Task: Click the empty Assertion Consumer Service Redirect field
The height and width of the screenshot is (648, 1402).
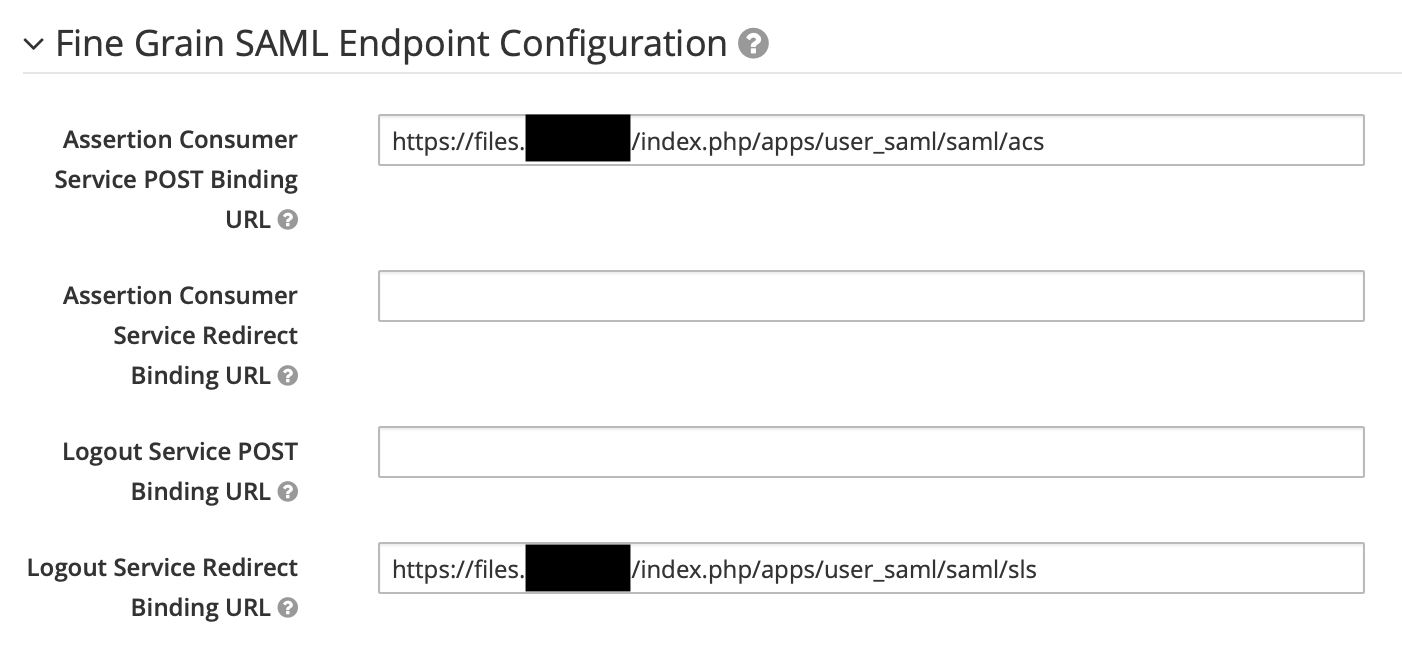Action: (x=870, y=296)
